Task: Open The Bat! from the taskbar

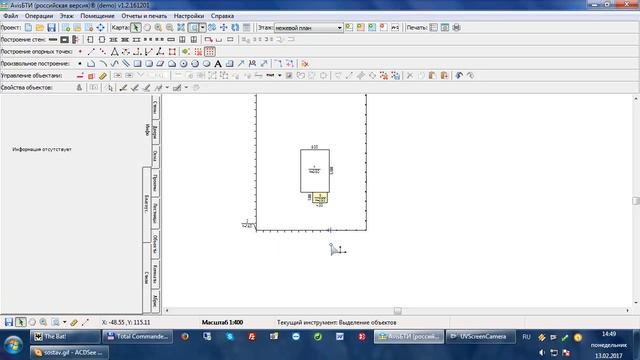Action: click(x=65, y=337)
